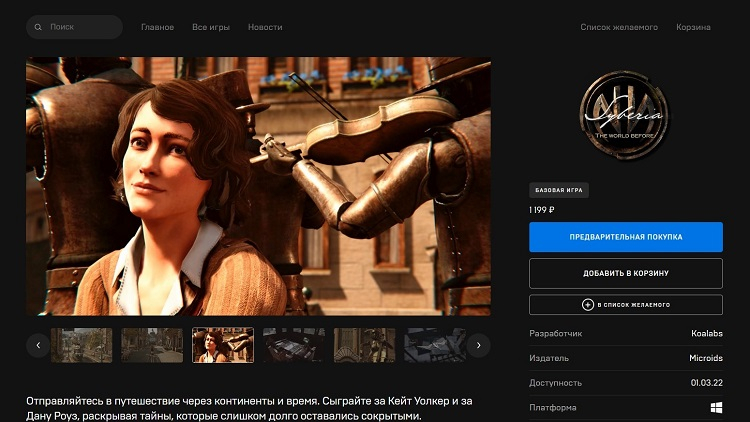Select the fourth dark interior thumbnail

pos(294,345)
